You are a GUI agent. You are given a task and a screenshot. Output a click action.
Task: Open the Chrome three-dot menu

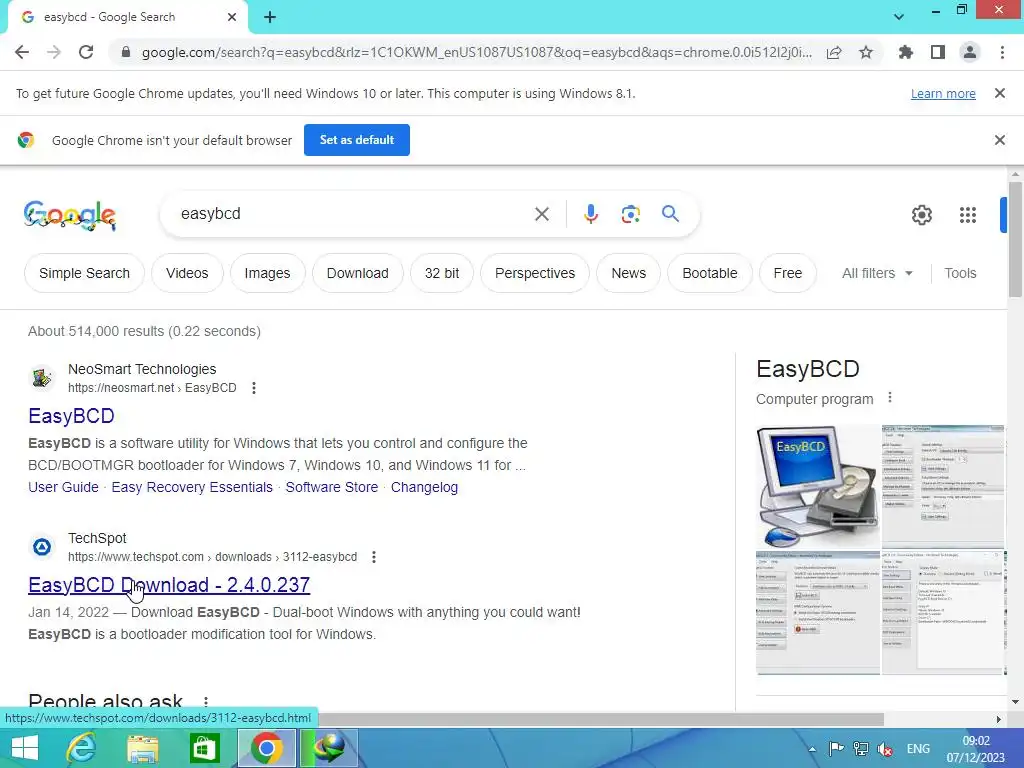(1002, 52)
